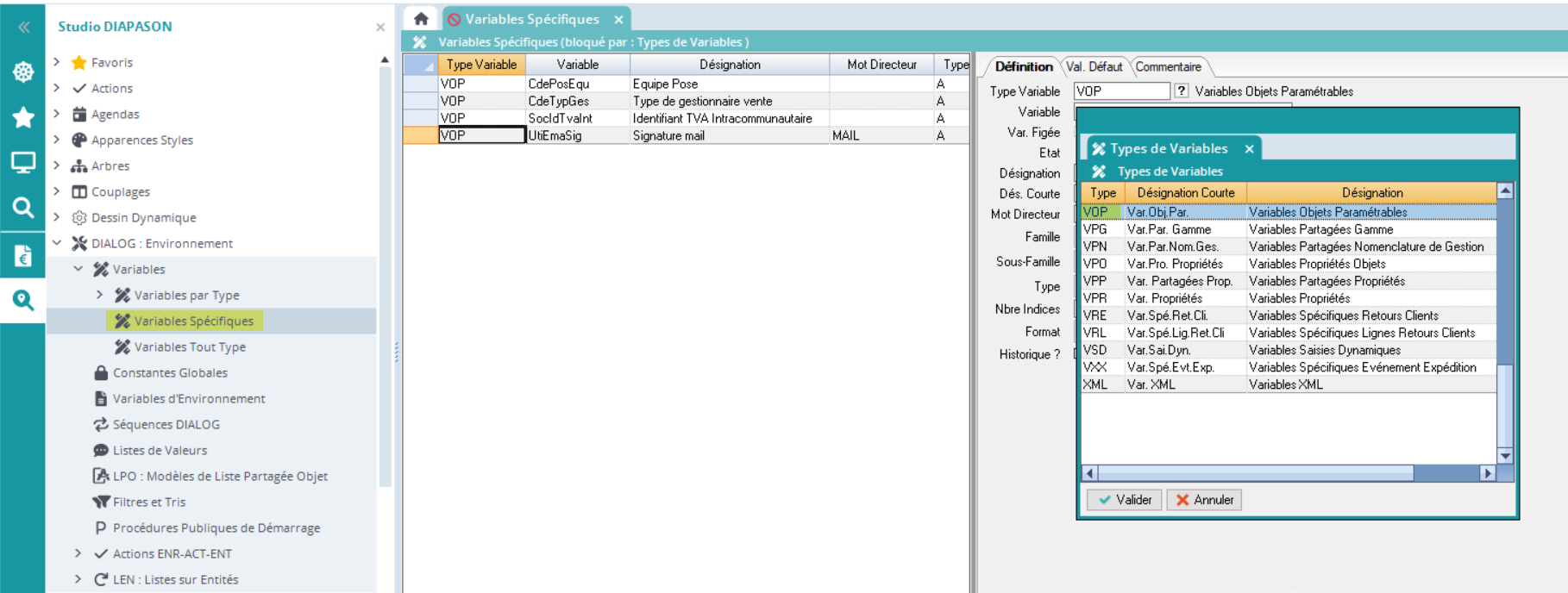Click the Type Variable input field
The height and width of the screenshot is (593, 1568).
coord(1121,91)
